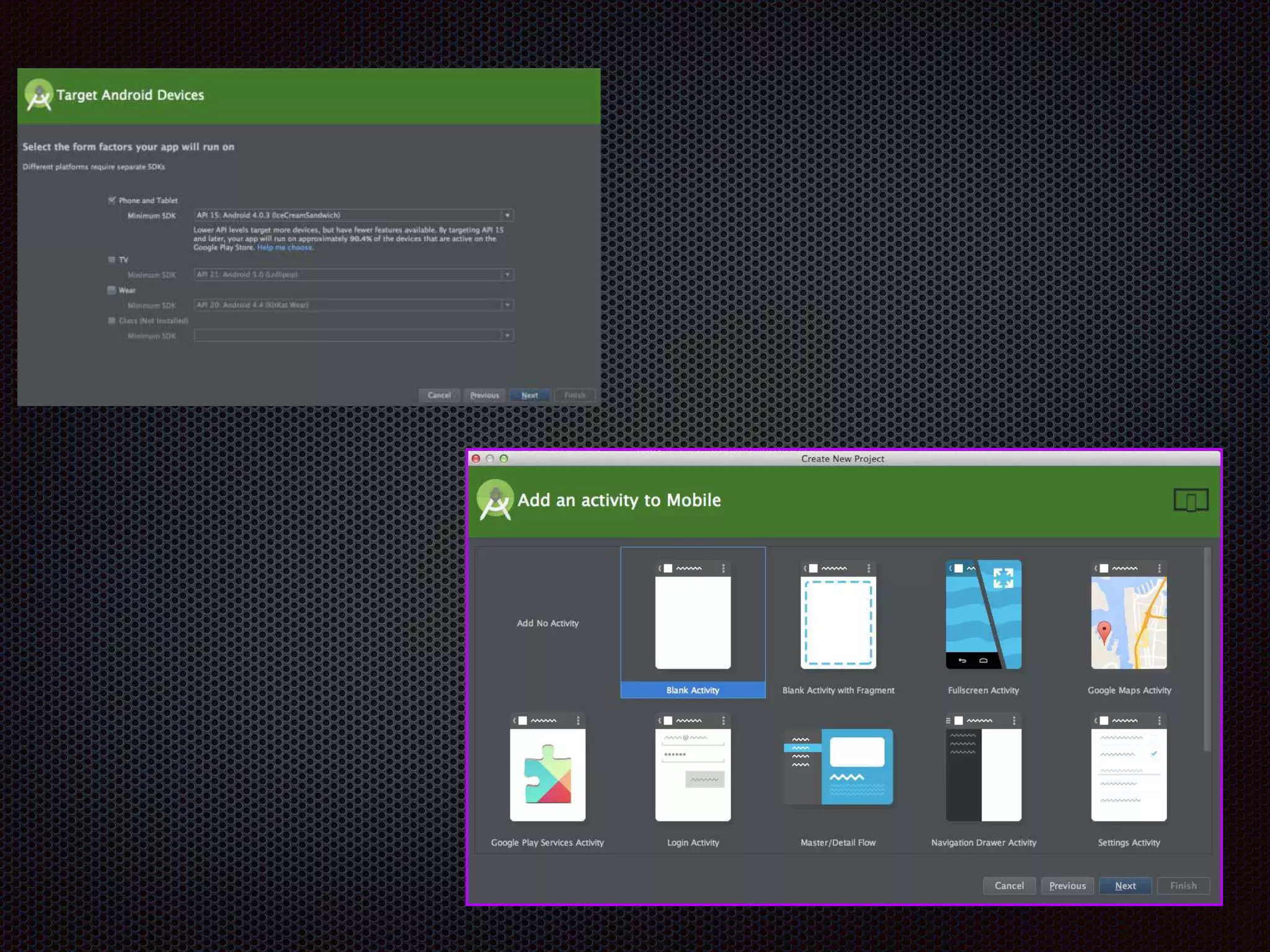Enable the Wear form factor checkbox
The height and width of the screenshot is (952, 1270).
(x=112, y=290)
